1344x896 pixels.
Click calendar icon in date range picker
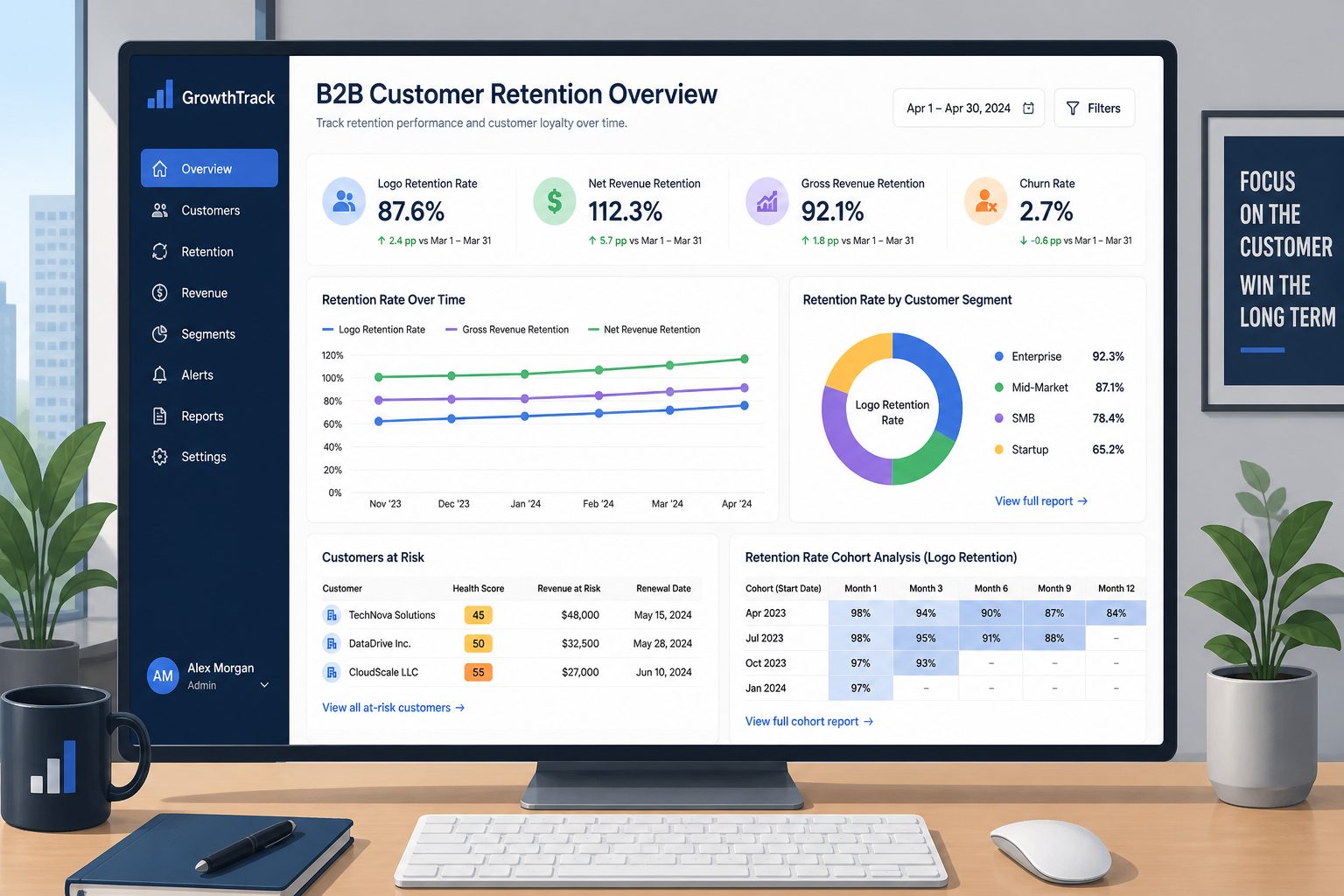pyautogui.click(x=1029, y=108)
